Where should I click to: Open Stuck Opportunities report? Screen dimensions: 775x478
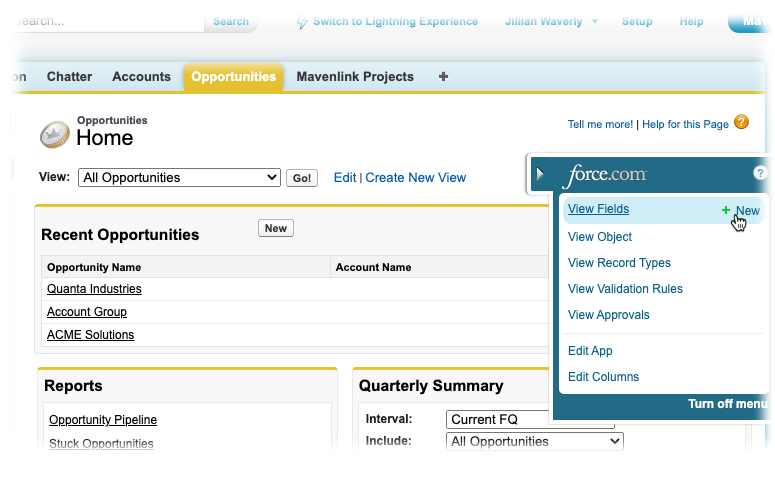pos(101,443)
